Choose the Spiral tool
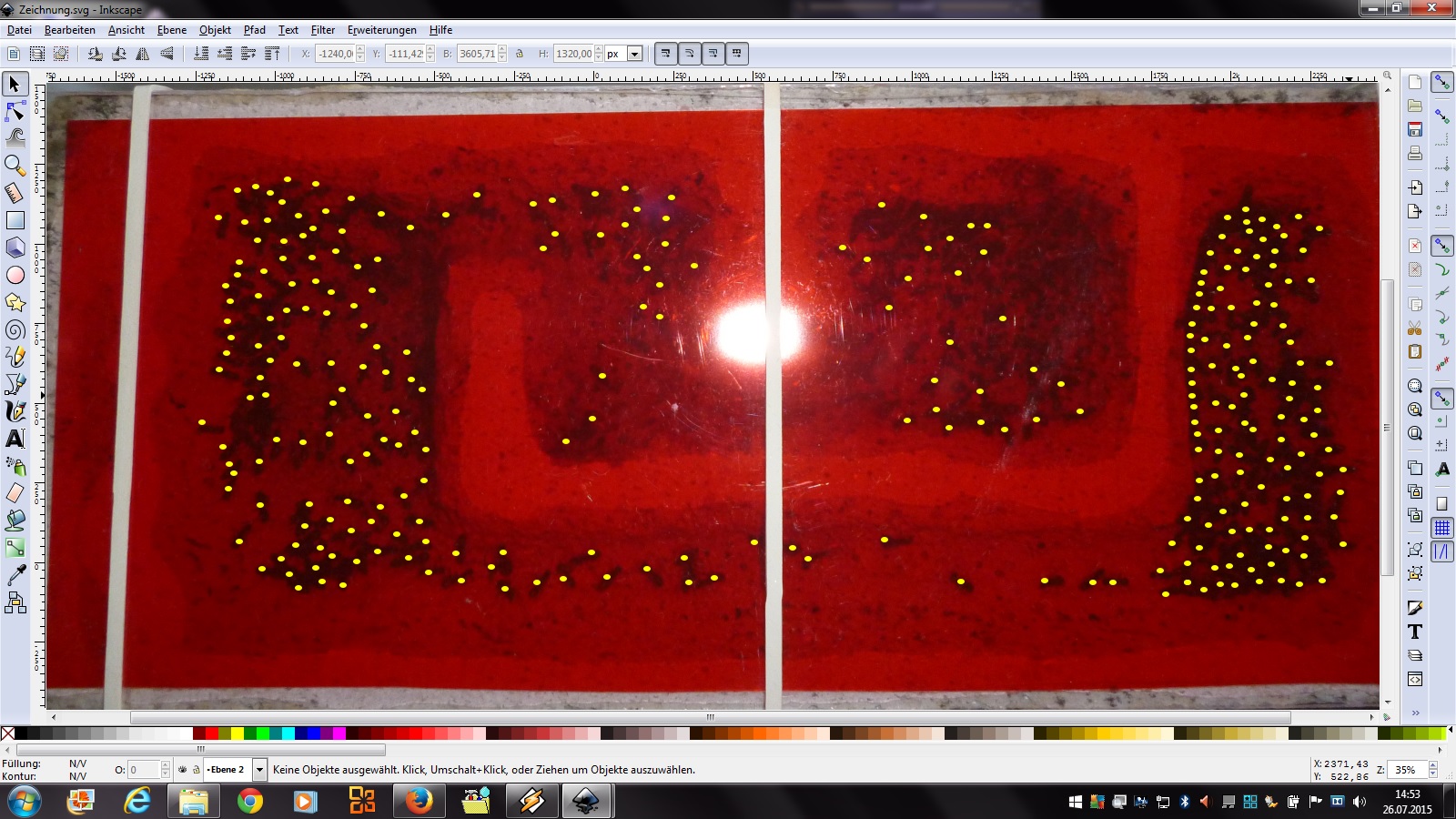The image size is (1456, 819). click(x=15, y=329)
